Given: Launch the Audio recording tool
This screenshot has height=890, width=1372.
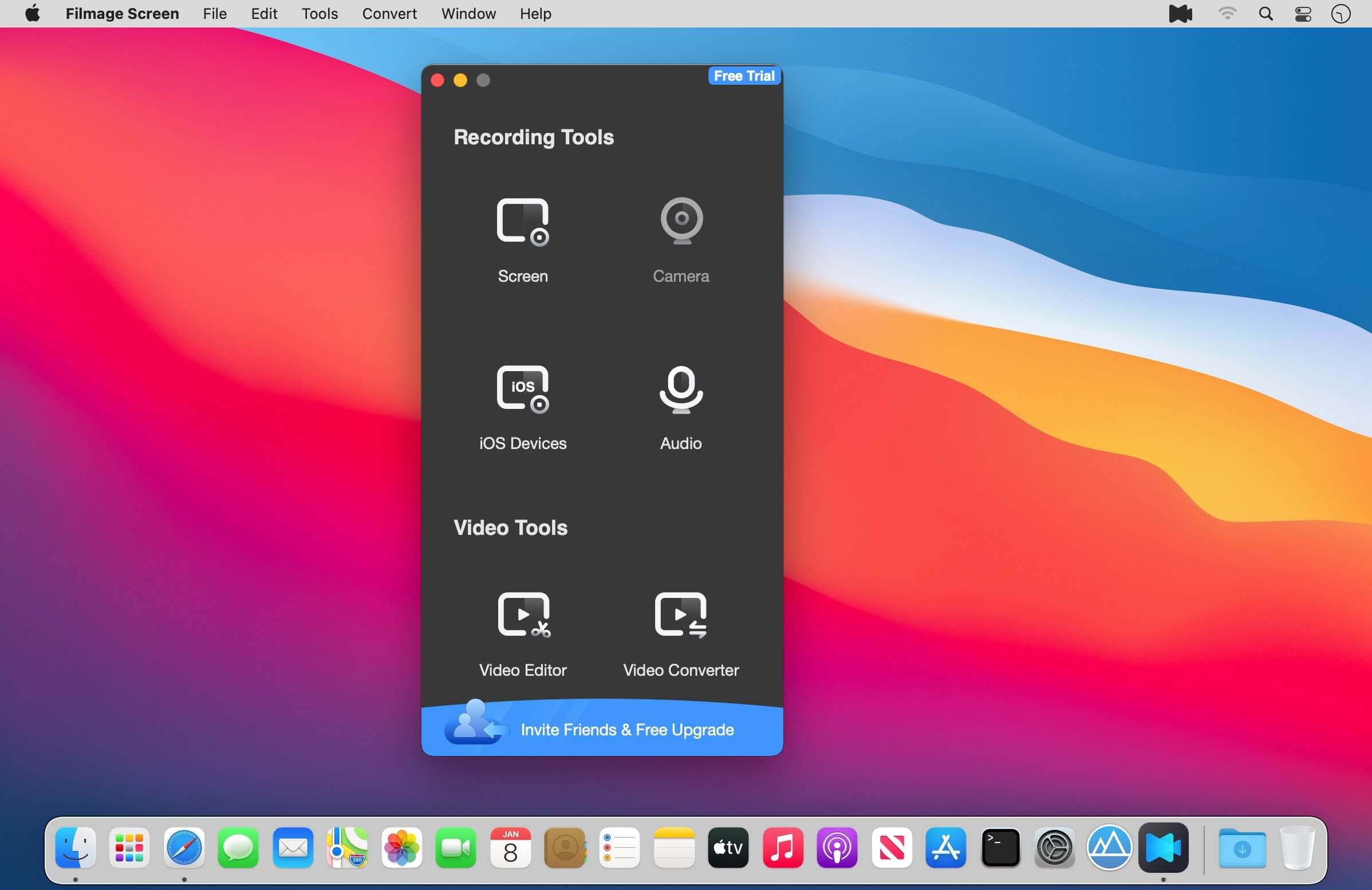Looking at the screenshot, I should pyautogui.click(x=681, y=389).
